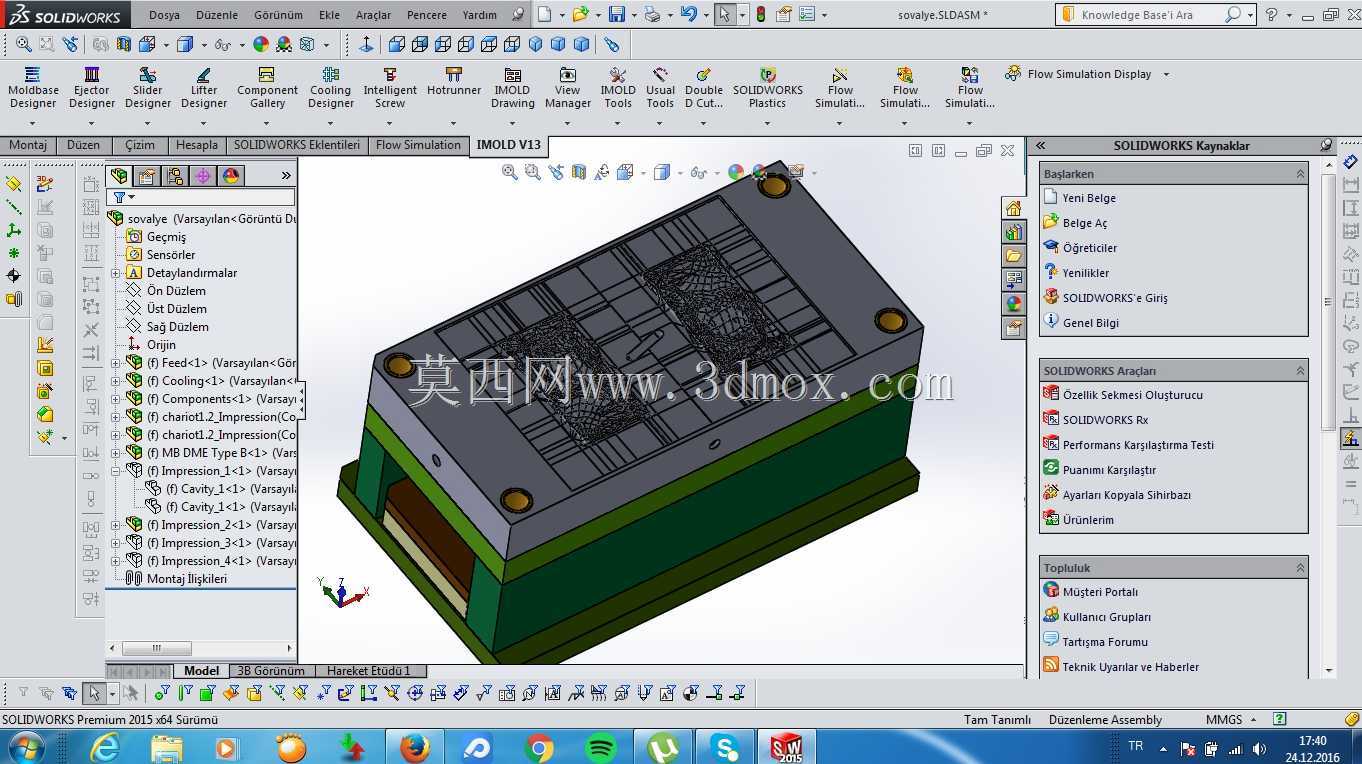
Task: Open the Tartışma Forumu link
Action: click(1105, 642)
